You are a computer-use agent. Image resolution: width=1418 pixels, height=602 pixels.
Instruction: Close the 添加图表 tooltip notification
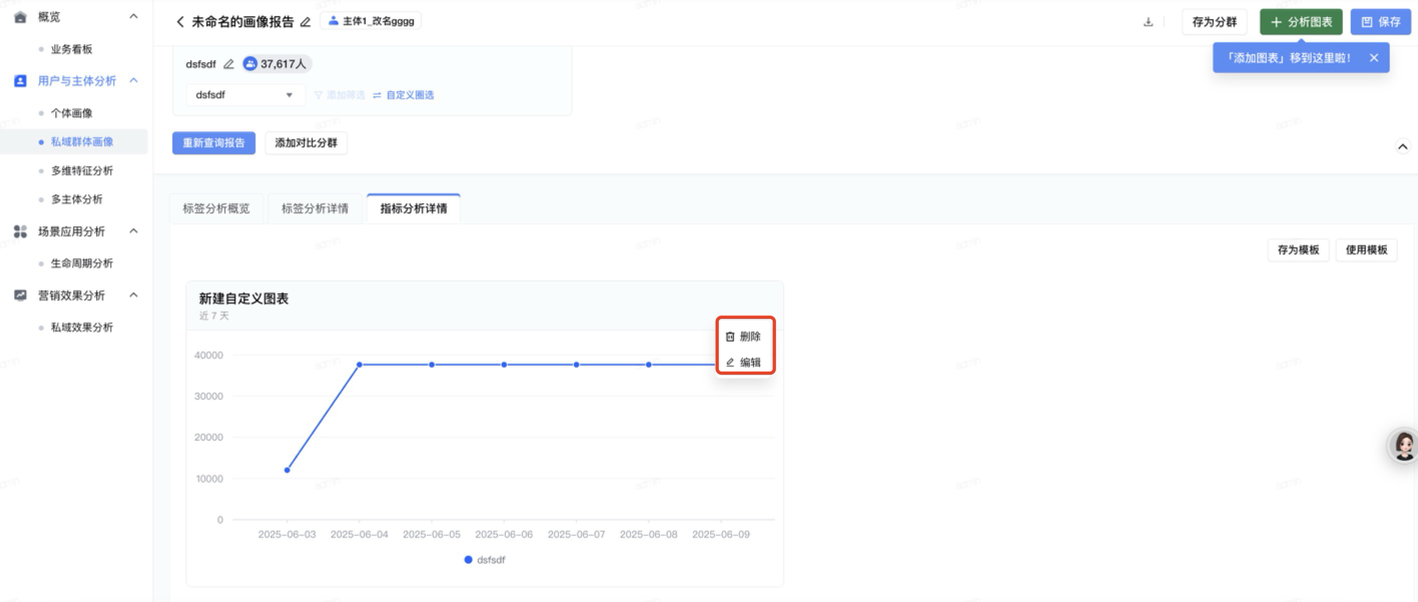[x=1374, y=58]
